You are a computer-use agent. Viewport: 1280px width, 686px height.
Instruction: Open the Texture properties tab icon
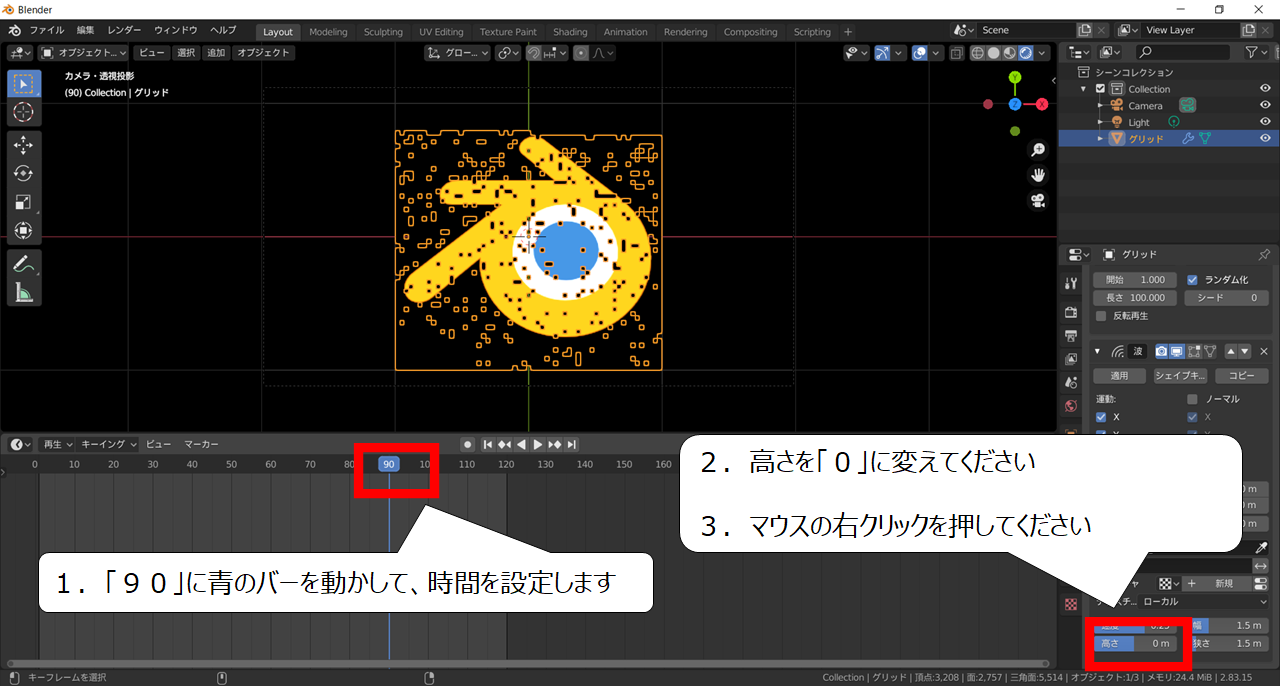point(1071,604)
